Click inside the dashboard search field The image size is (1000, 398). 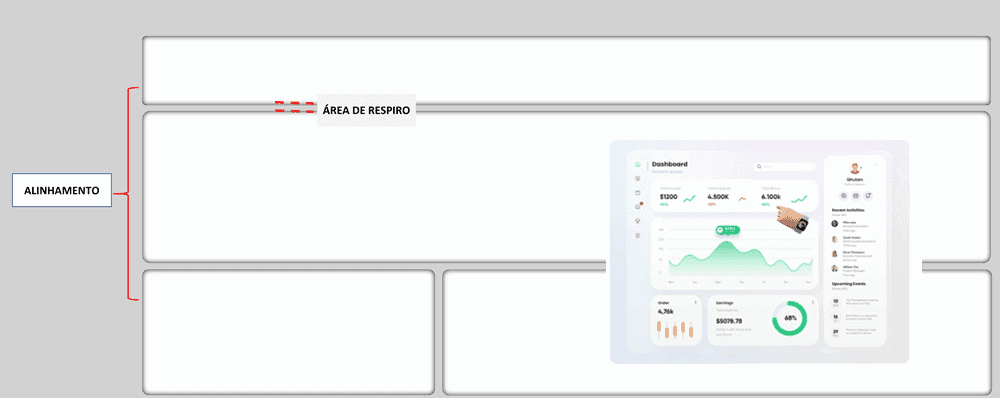[785, 166]
